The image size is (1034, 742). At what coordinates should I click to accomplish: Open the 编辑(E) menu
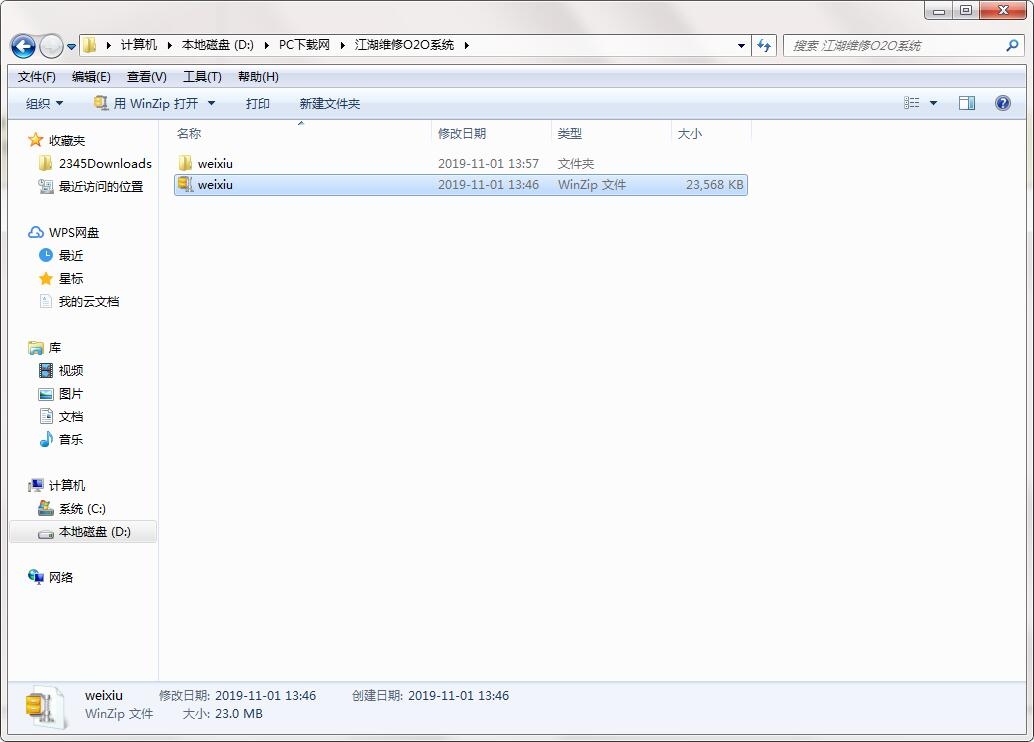coord(91,77)
